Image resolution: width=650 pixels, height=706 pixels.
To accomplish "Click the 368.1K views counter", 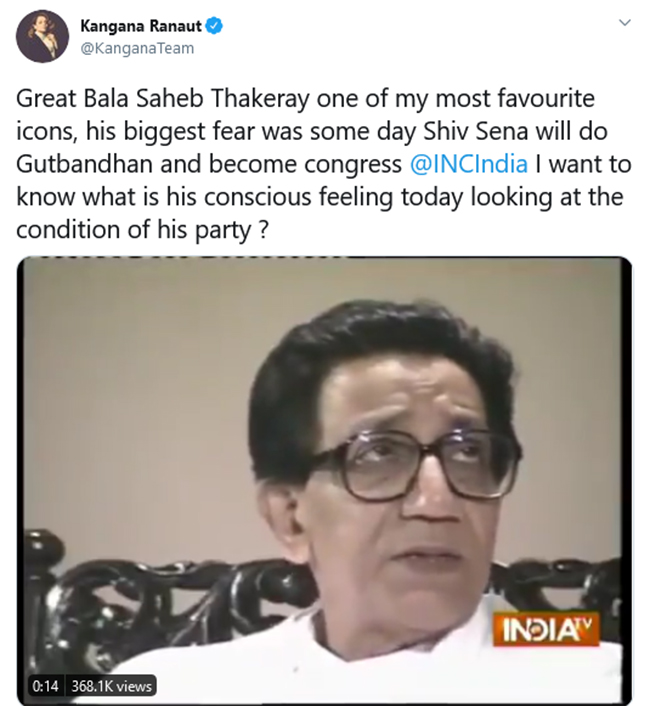I will (x=112, y=686).
